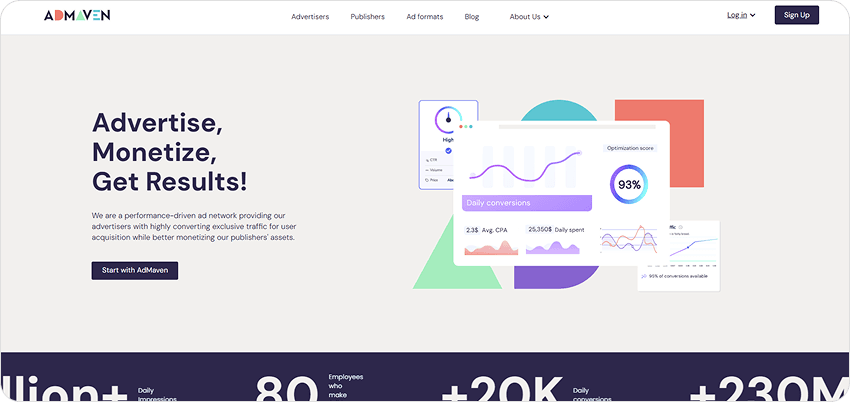The width and height of the screenshot is (850, 403).
Task: Open the Advertisers menu item
Action: (x=310, y=17)
